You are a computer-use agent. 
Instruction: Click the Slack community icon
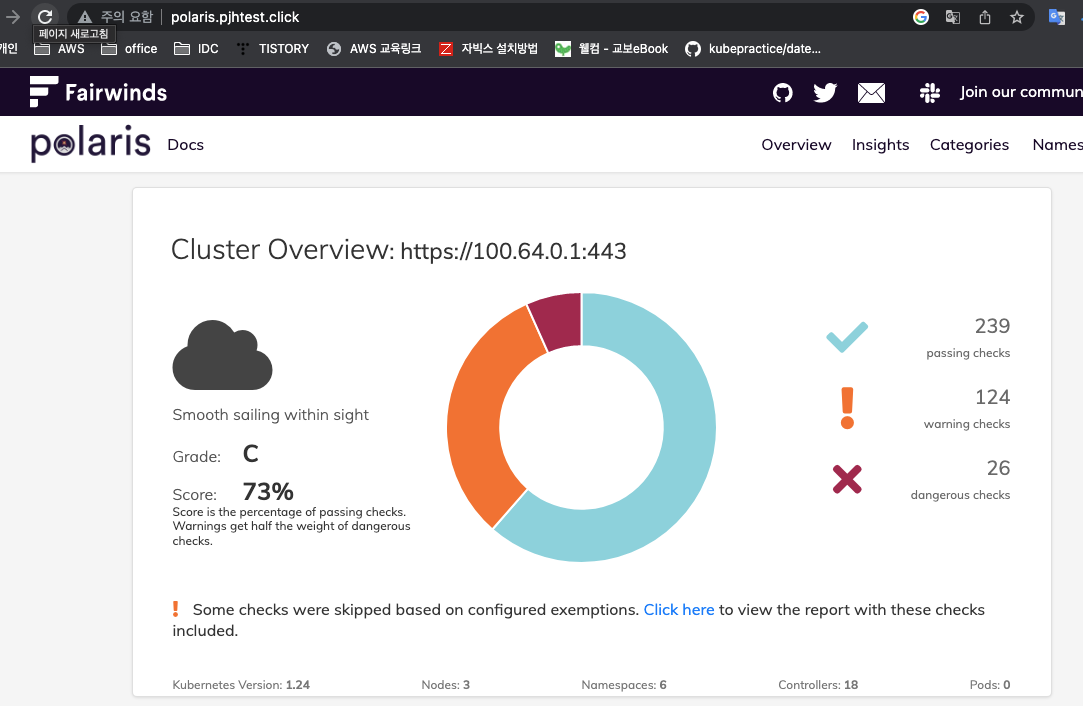[930, 93]
